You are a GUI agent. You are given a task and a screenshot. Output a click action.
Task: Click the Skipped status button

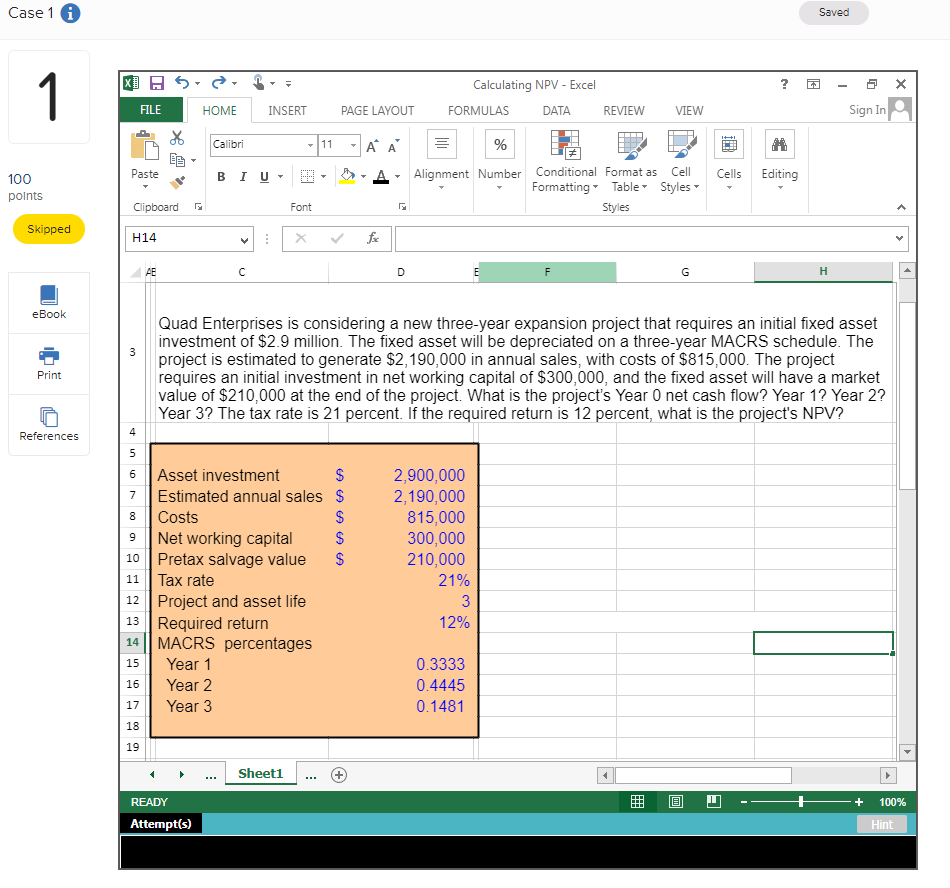(x=49, y=229)
